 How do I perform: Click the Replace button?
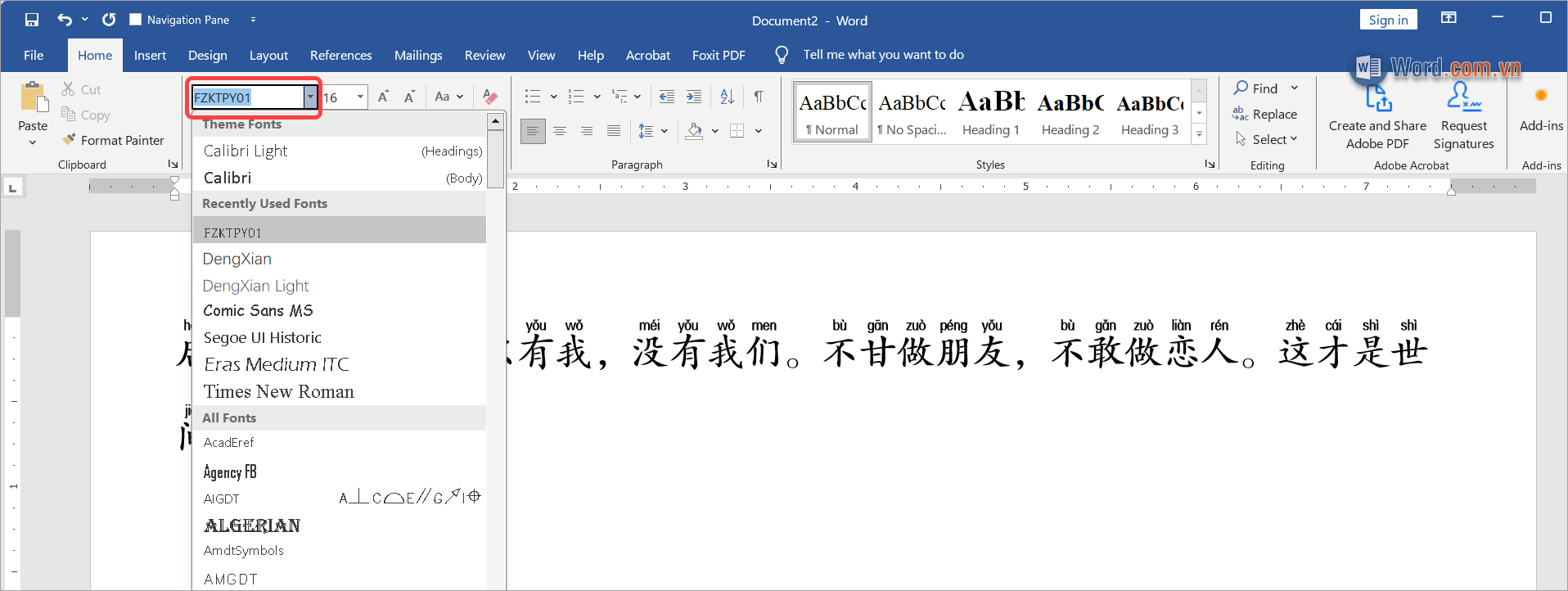pos(1265,115)
